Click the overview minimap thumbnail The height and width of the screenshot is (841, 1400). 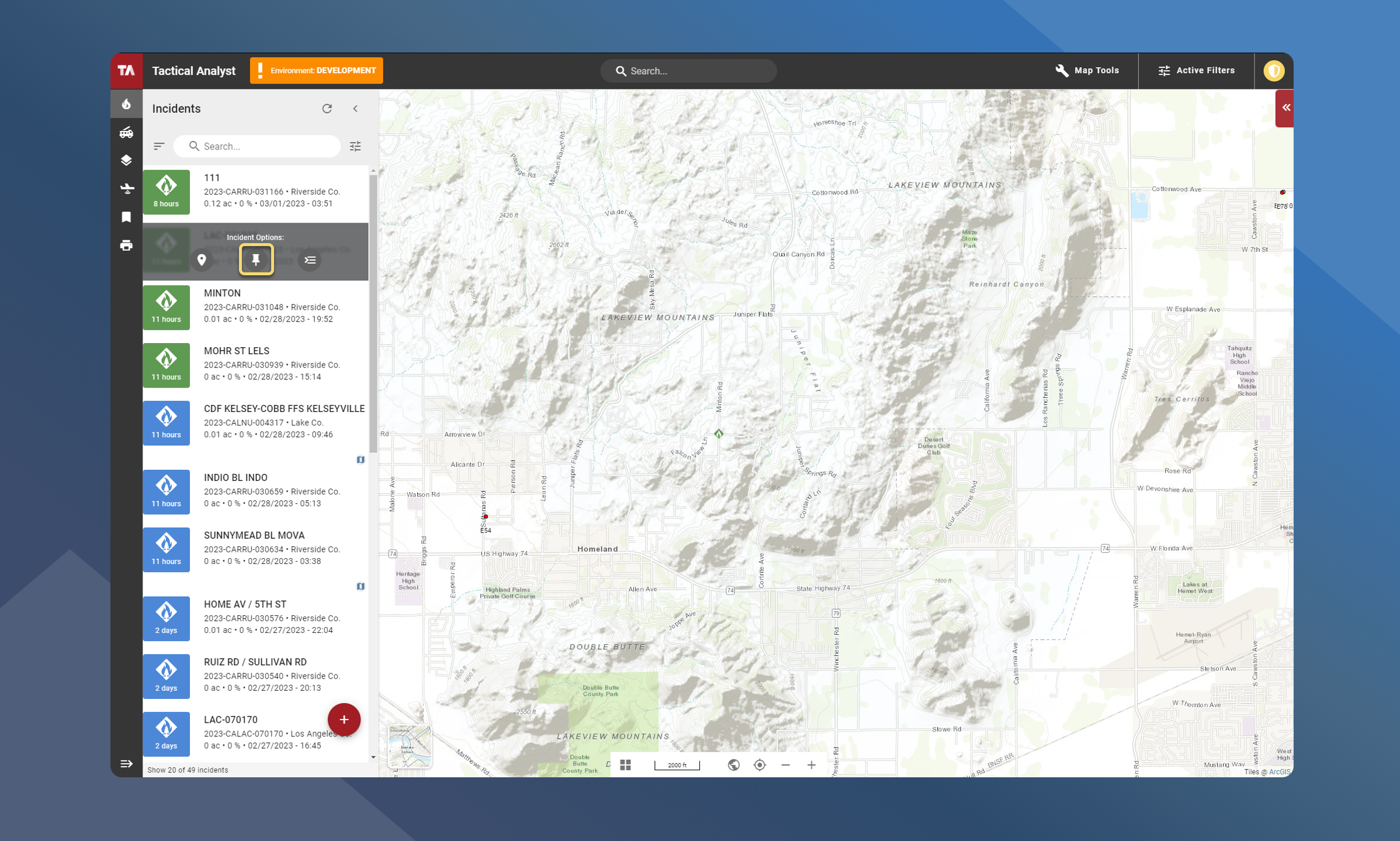pos(410,746)
